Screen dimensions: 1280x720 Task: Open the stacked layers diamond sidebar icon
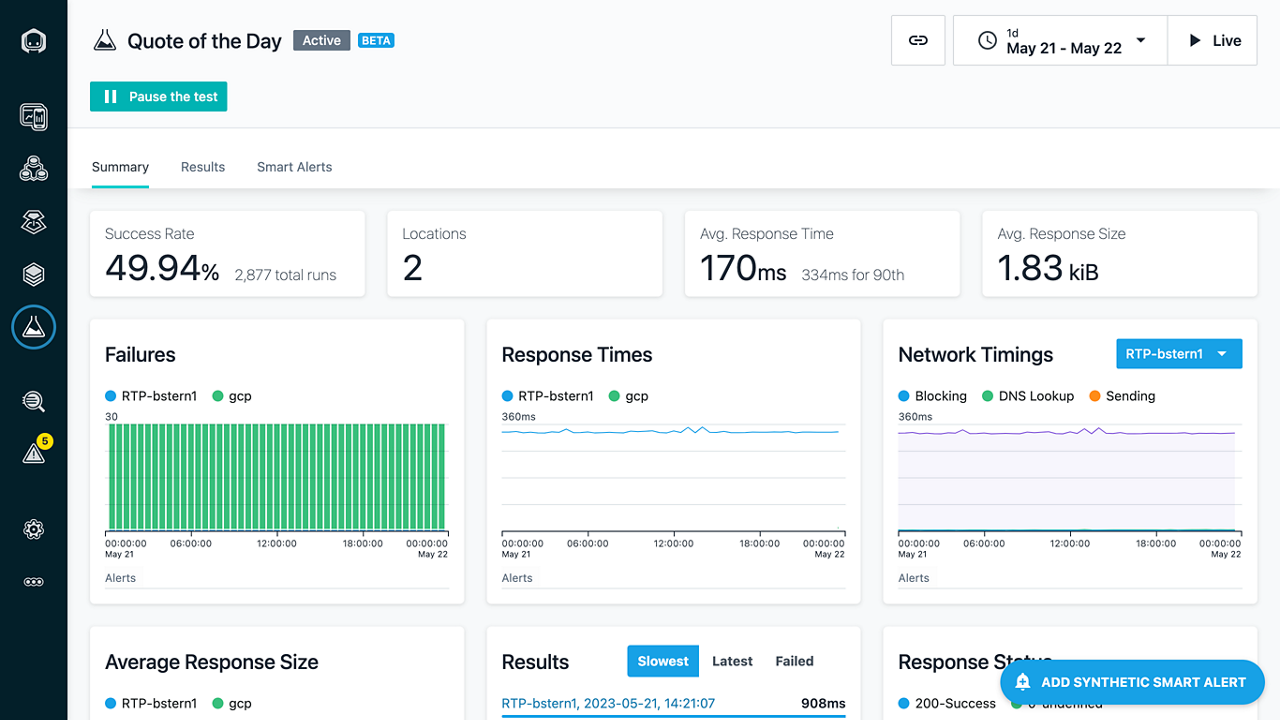34,221
